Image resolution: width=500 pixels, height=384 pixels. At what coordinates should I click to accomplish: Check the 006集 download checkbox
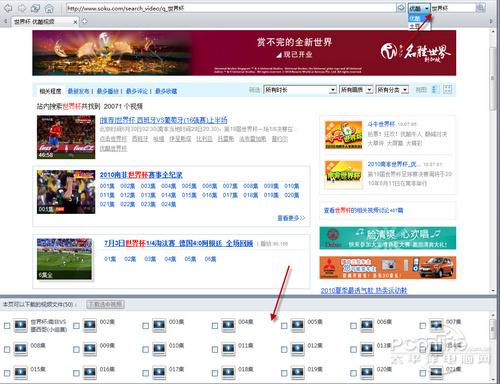(354, 326)
